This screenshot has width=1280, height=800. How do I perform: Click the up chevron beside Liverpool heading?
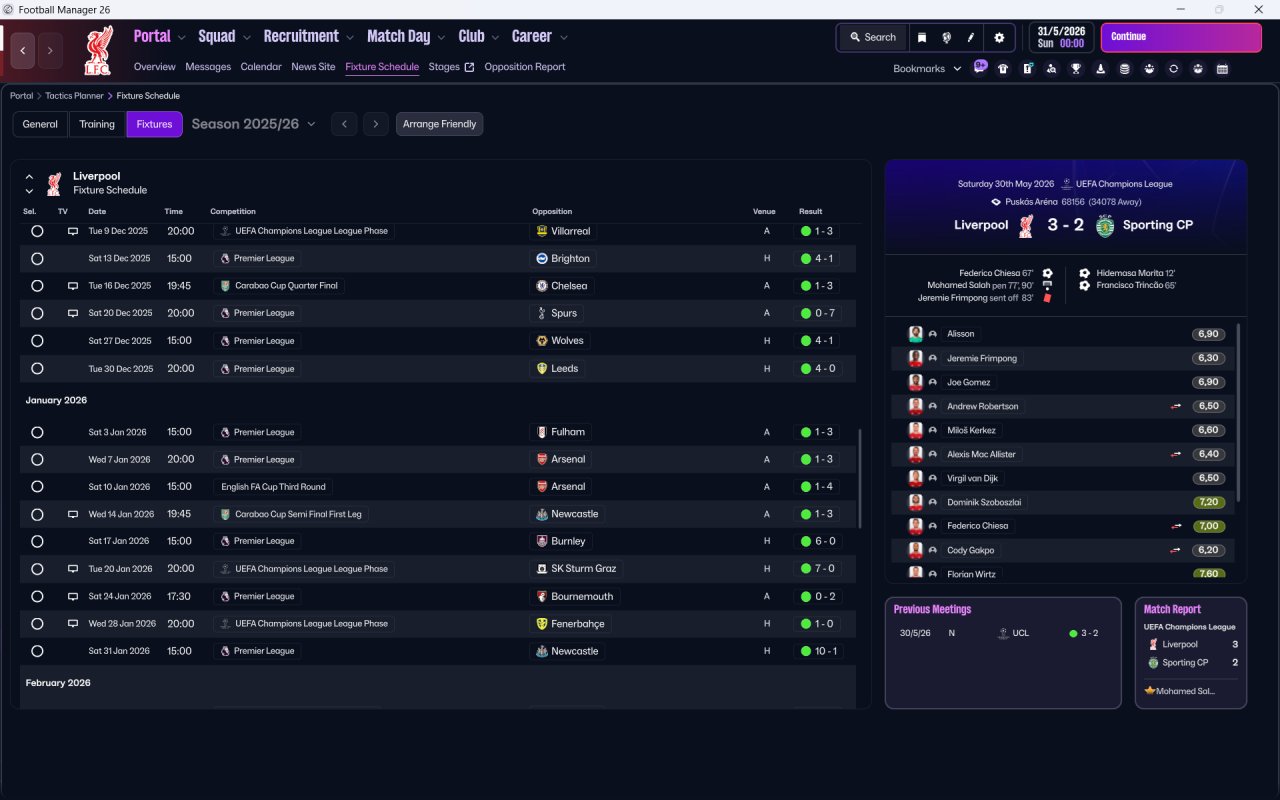29,177
